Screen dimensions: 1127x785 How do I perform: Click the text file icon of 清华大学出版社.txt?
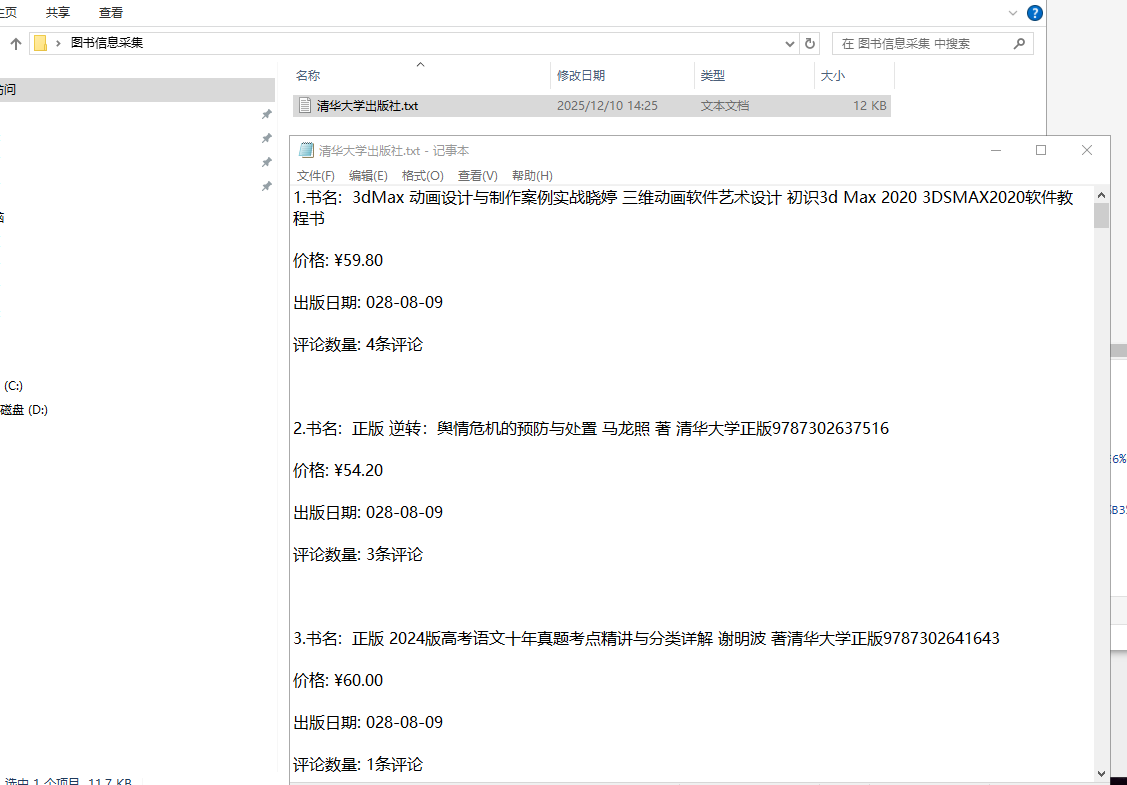pyautogui.click(x=305, y=106)
